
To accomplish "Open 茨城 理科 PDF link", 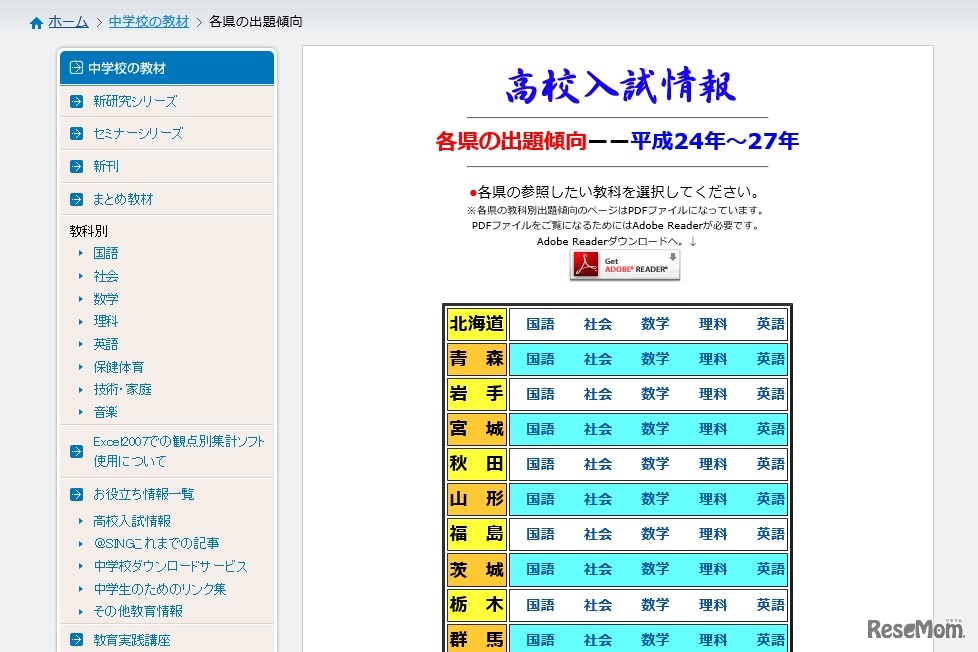I will click(x=713, y=570).
